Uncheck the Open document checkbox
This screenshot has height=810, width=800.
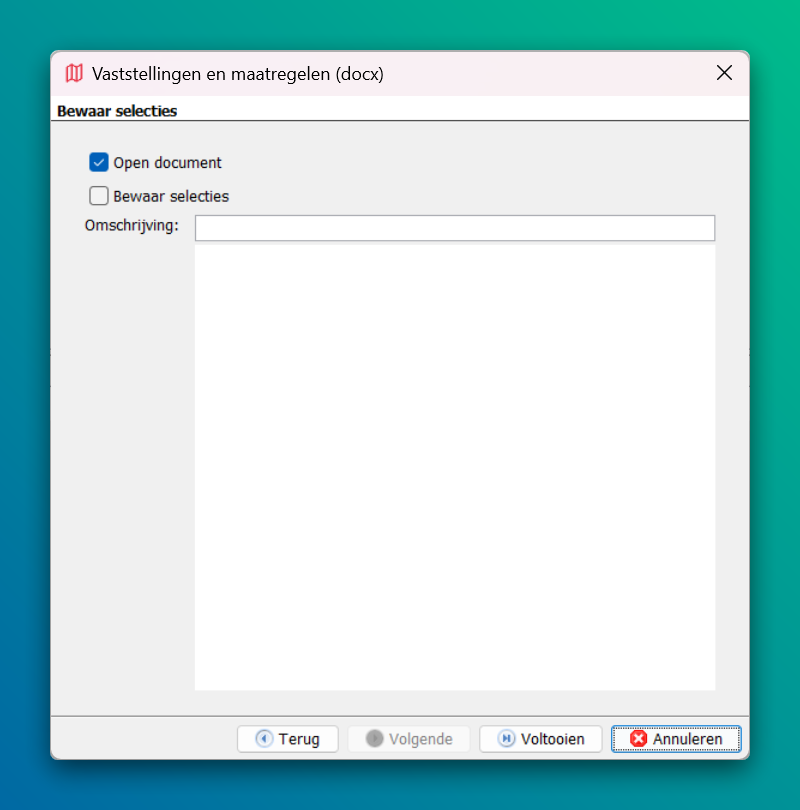pos(98,163)
